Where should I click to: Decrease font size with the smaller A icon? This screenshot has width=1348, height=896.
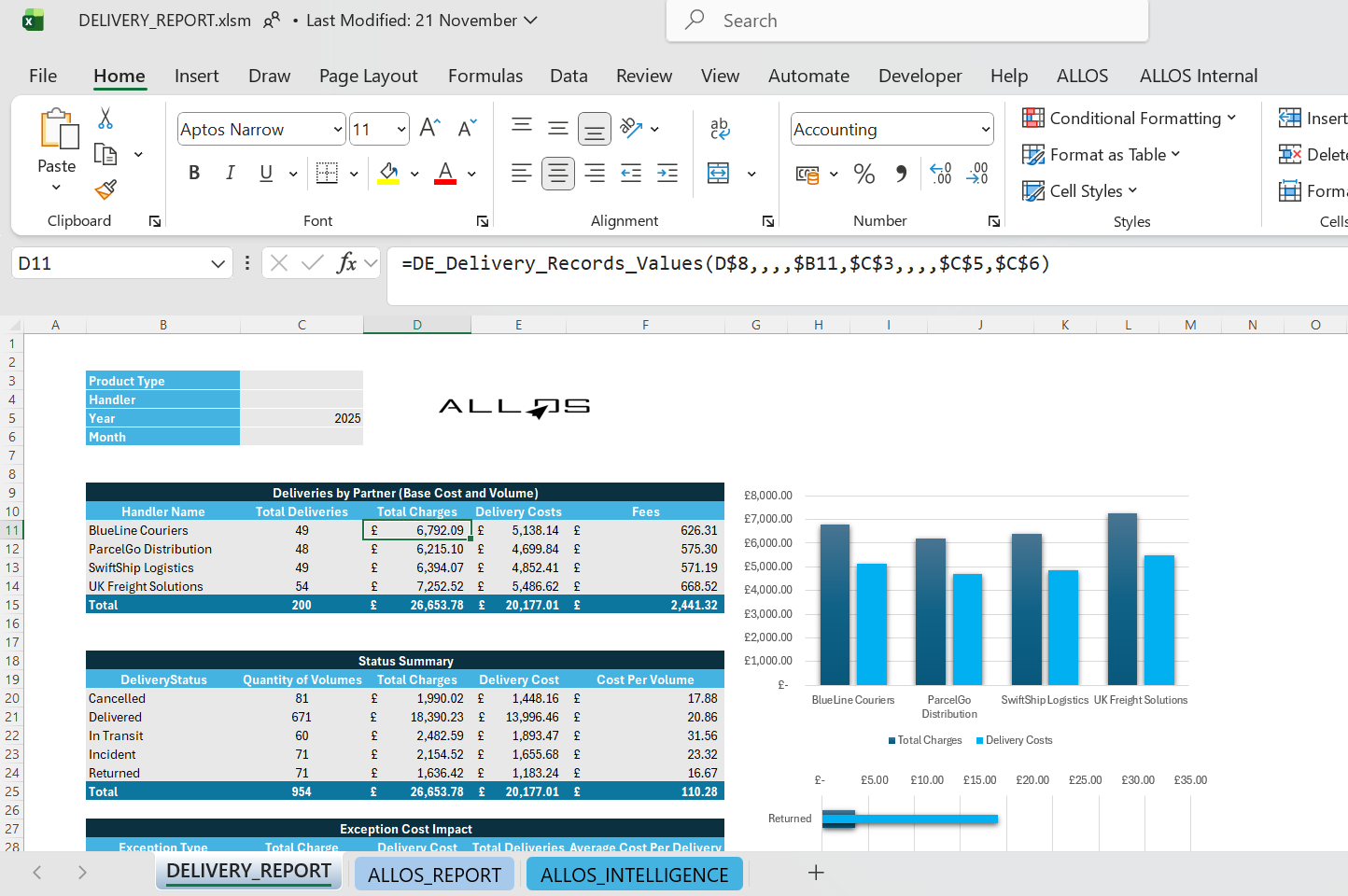click(x=467, y=128)
